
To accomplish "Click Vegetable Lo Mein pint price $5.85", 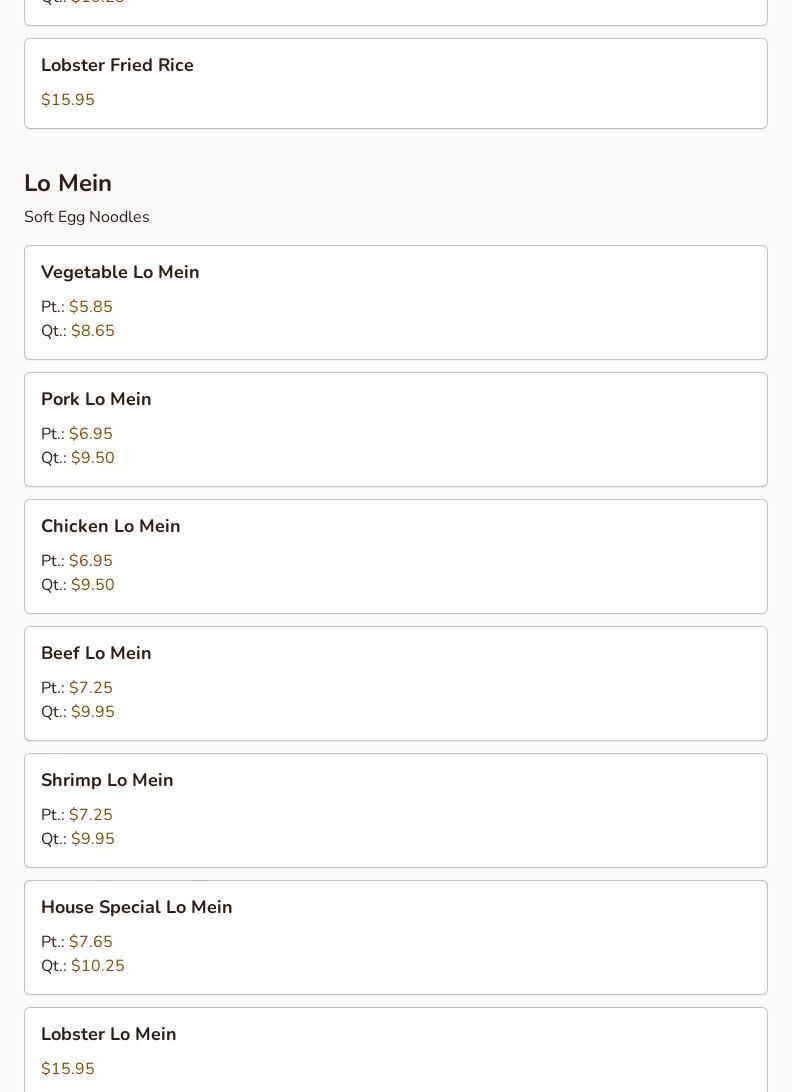I will (90, 307).
